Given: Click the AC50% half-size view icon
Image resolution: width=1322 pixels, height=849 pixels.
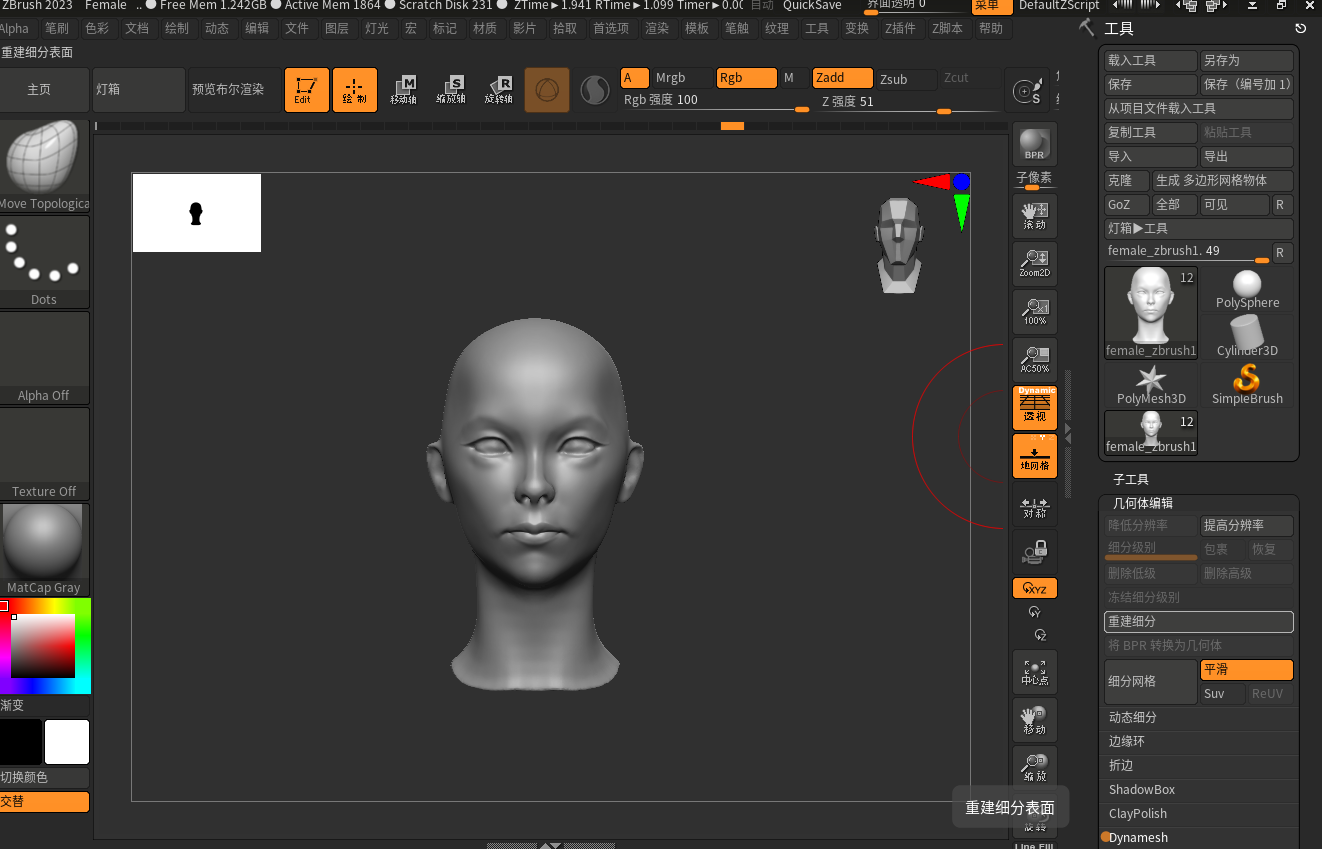Looking at the screenshot, I should coord(1034,360).
